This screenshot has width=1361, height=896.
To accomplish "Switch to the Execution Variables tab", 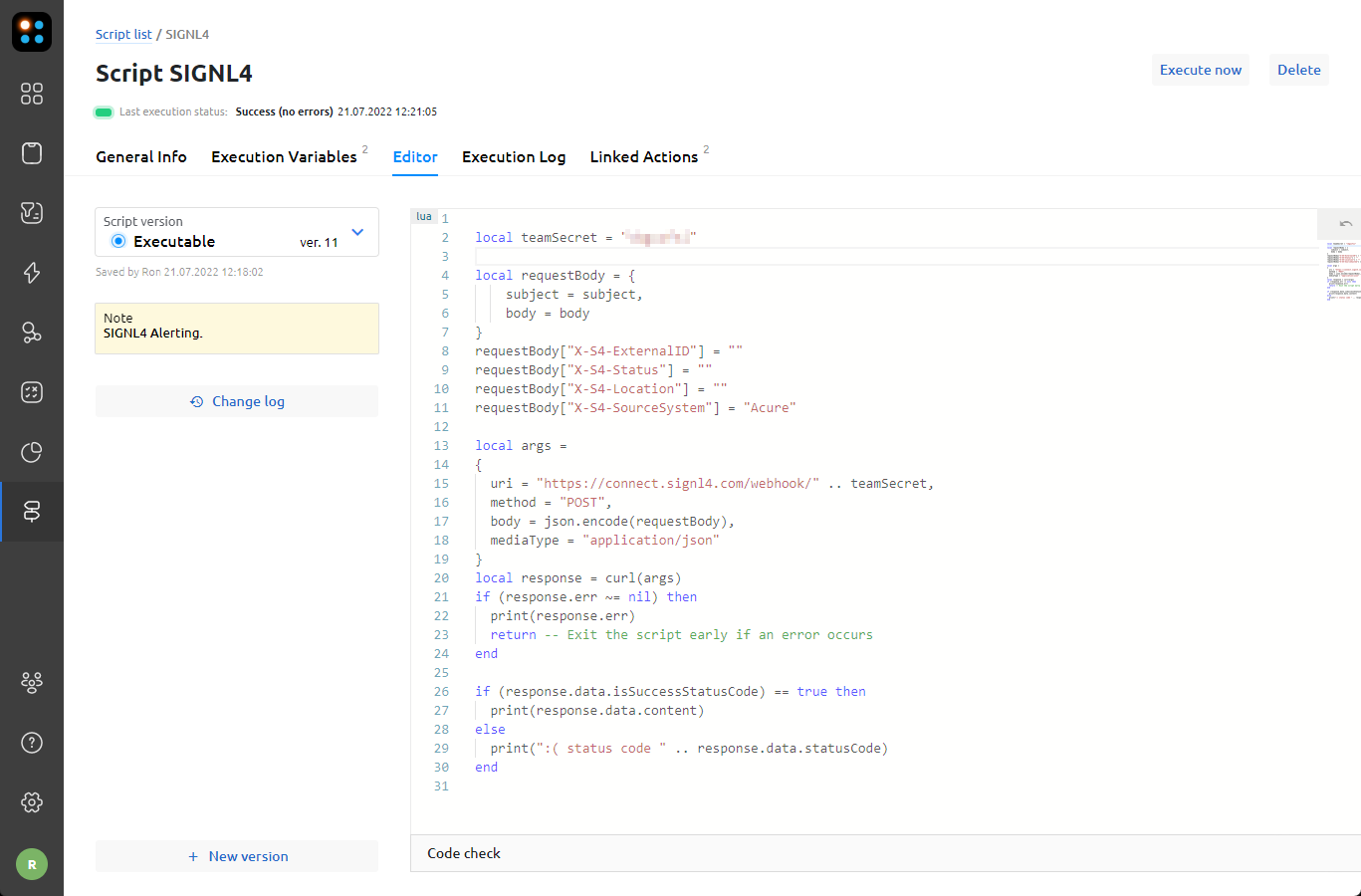I will point(284,157).
